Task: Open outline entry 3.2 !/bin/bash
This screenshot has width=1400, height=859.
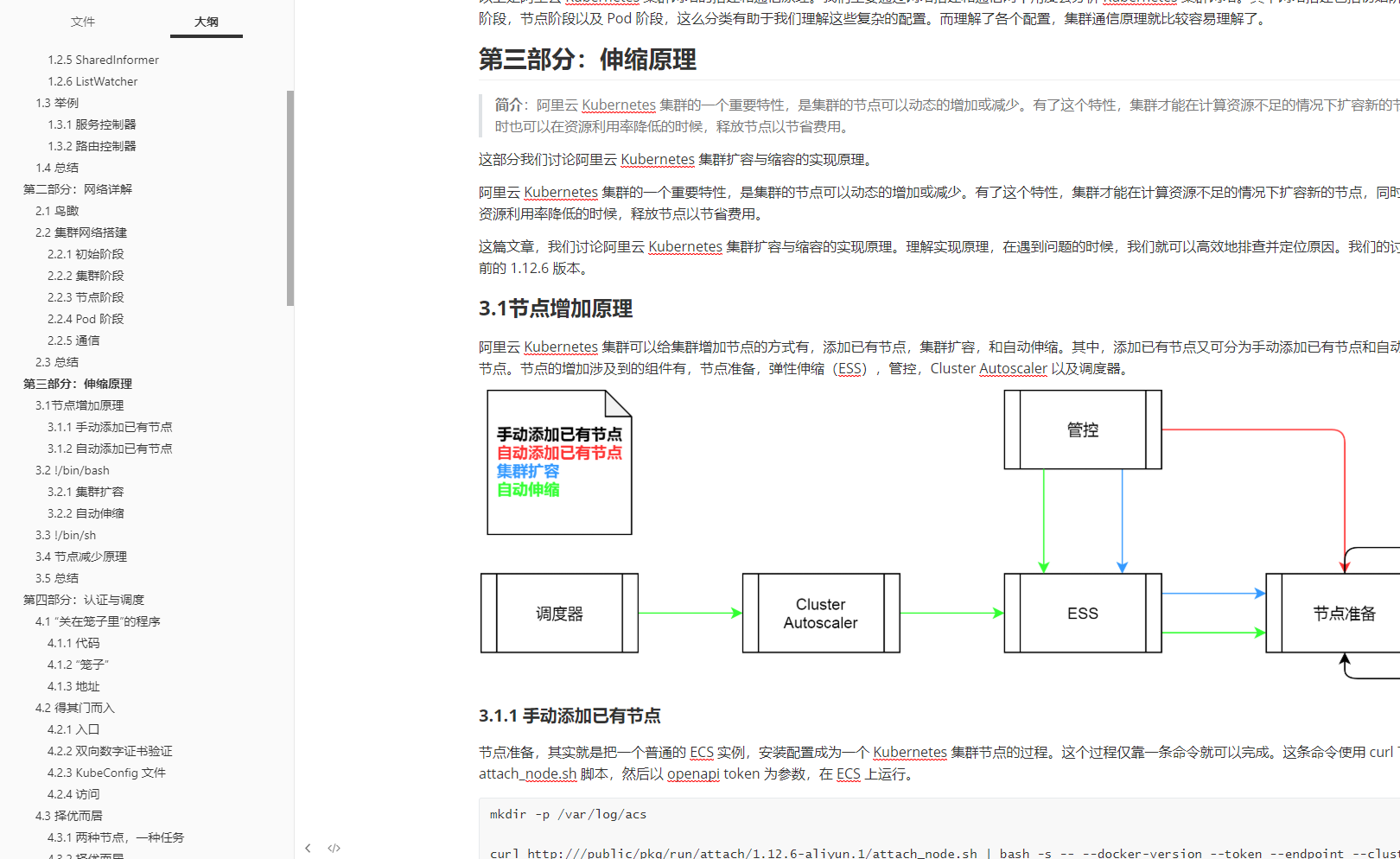Action: pyautogui.click(x=73, y=470)
